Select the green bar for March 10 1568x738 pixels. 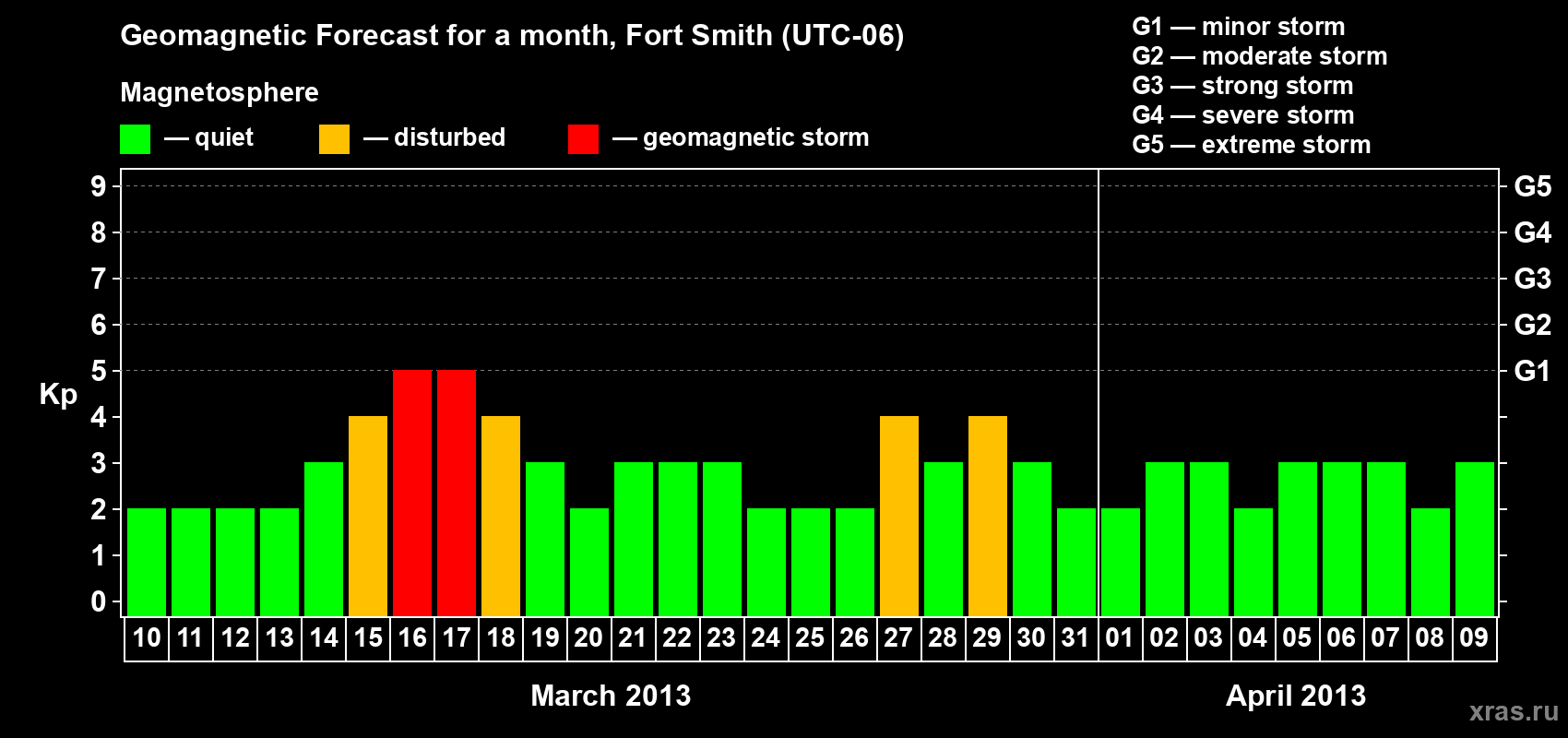[x=147, y=562]
